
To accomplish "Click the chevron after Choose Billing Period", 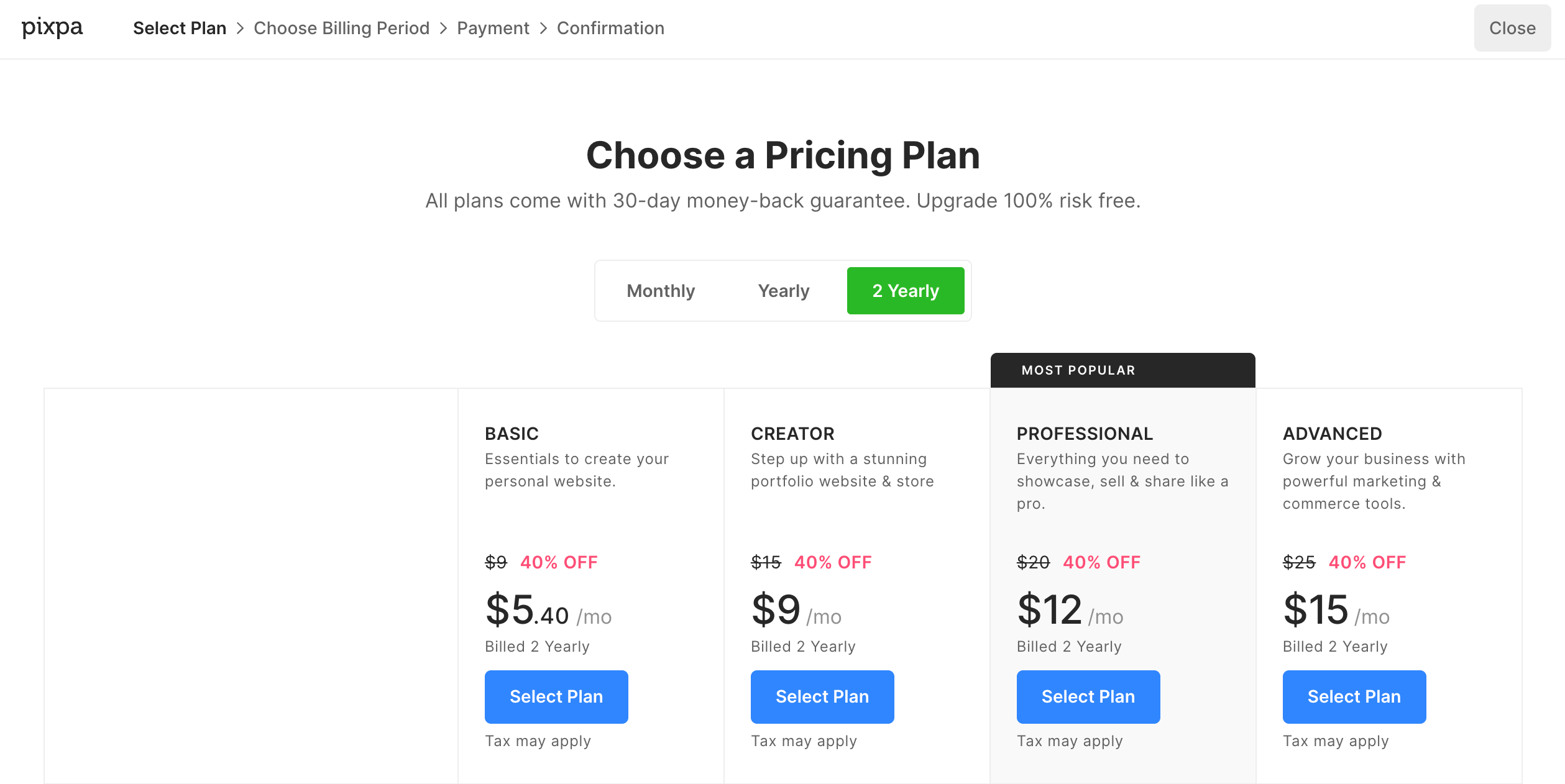I will 443,29.
